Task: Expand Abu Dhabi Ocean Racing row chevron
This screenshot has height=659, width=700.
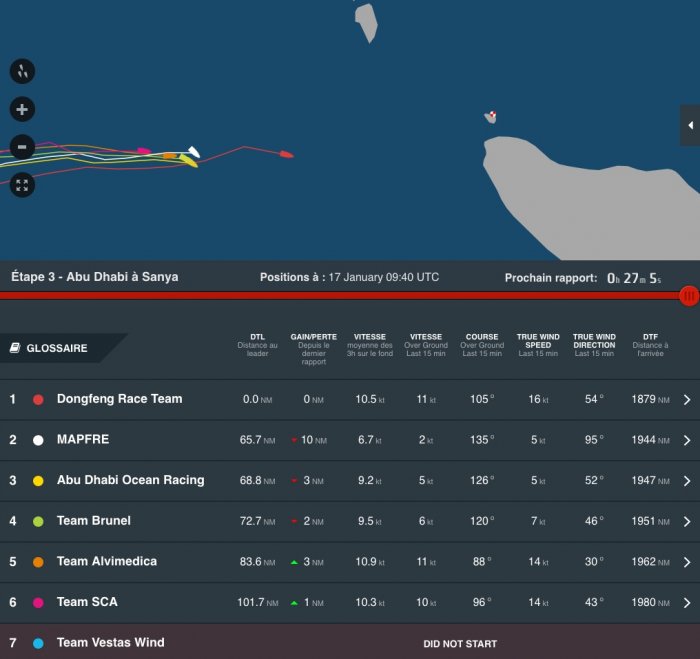Action: coord(687,481)
